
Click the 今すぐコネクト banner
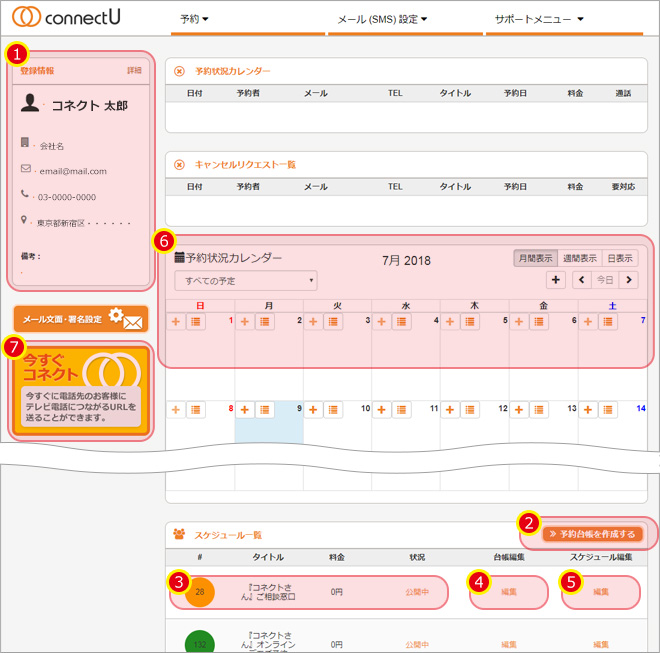click(x=80, y=388)
